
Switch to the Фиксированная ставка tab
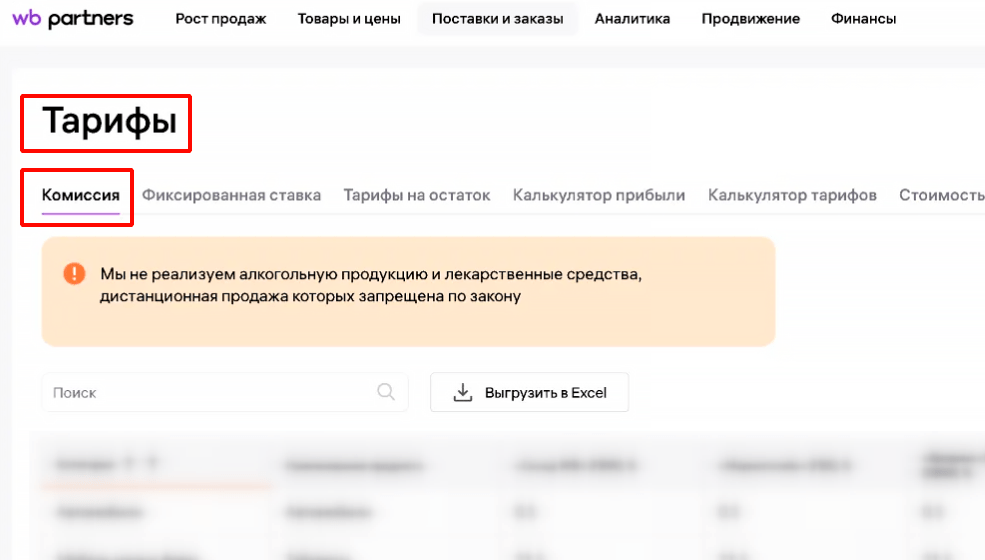pyautogui.click(x=231, y=195)
